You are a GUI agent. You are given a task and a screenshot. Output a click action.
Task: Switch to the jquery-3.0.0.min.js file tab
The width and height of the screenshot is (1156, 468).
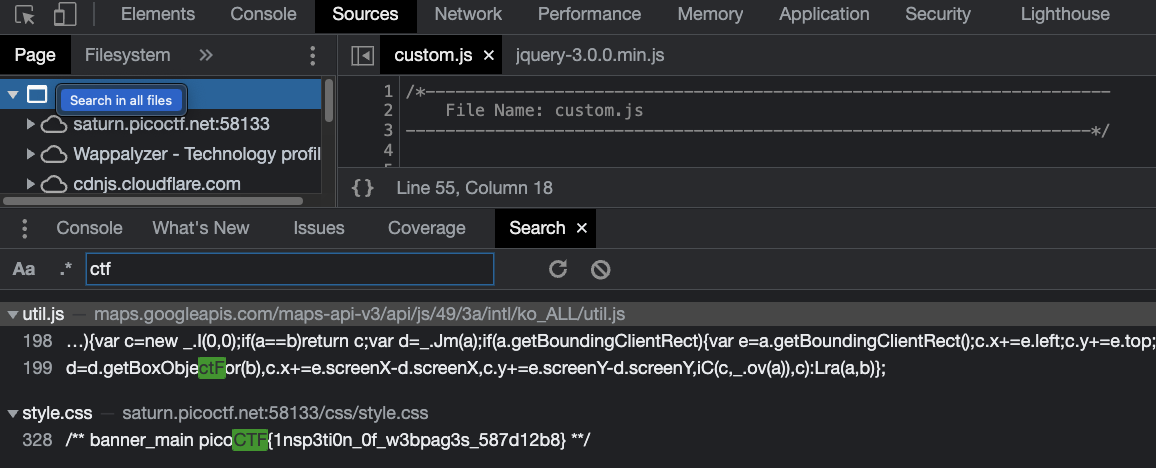tap(589, 56)
